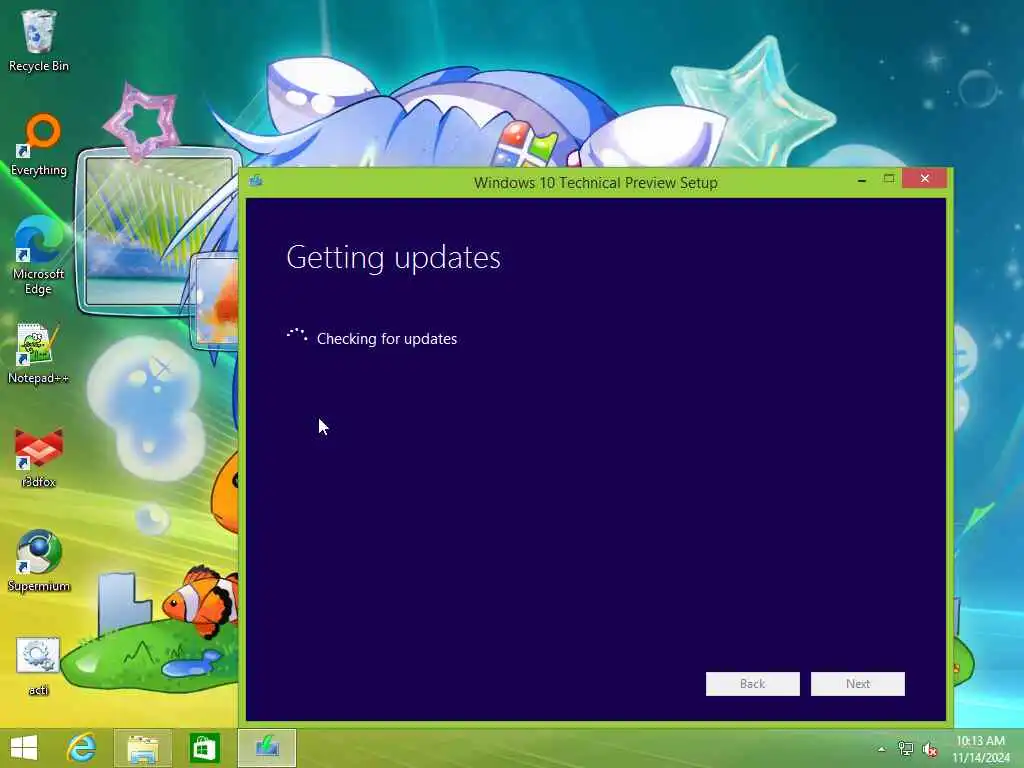This screenshot has width=1024, height=768.
Task: Launch Microsoft Edge from the desktop
Action: pyautogui.click(x=39, y=255)
